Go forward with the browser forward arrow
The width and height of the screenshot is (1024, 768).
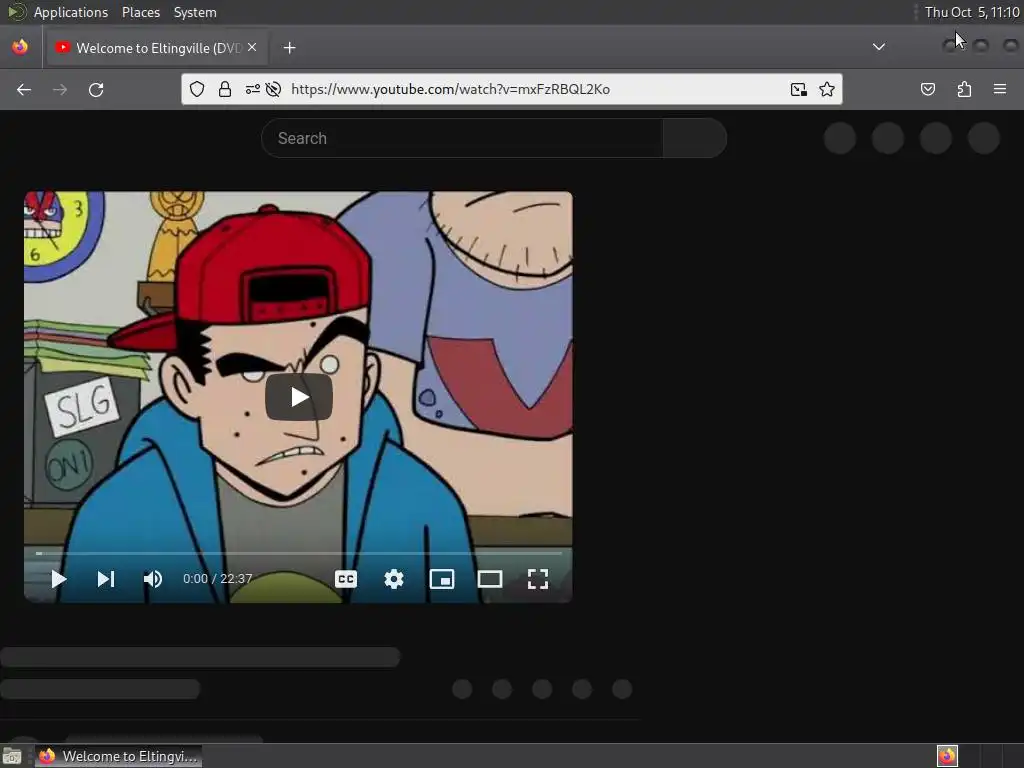59,89
